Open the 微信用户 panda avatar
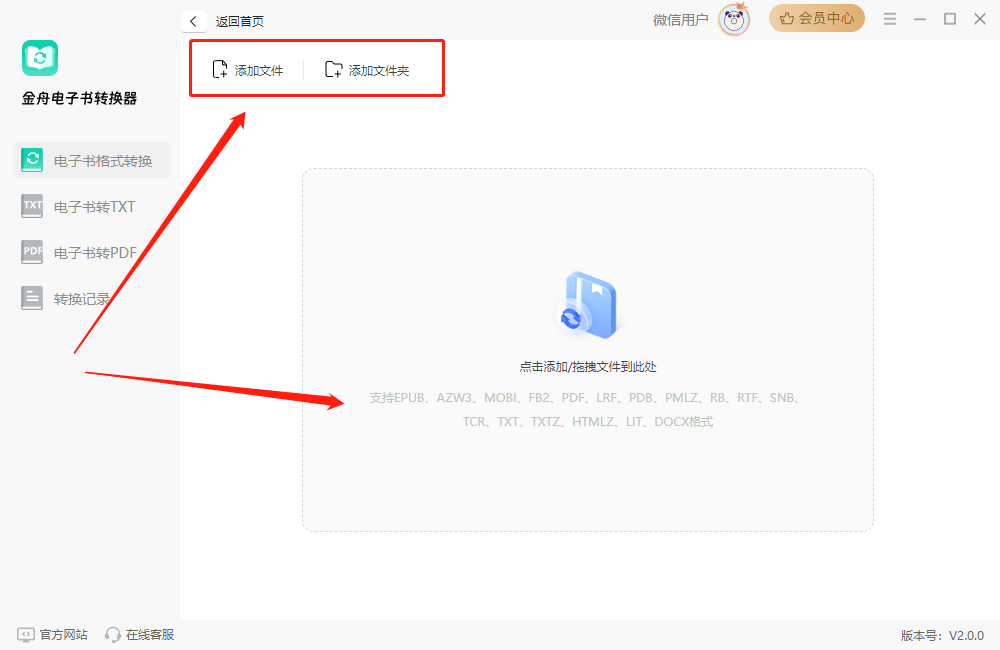Screen dimensions: 1000x650 734,19
